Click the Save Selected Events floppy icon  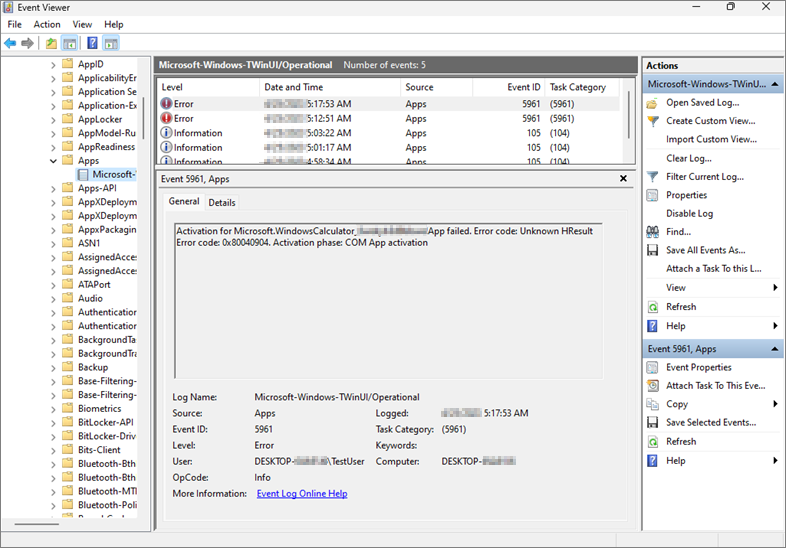(652, 422)
